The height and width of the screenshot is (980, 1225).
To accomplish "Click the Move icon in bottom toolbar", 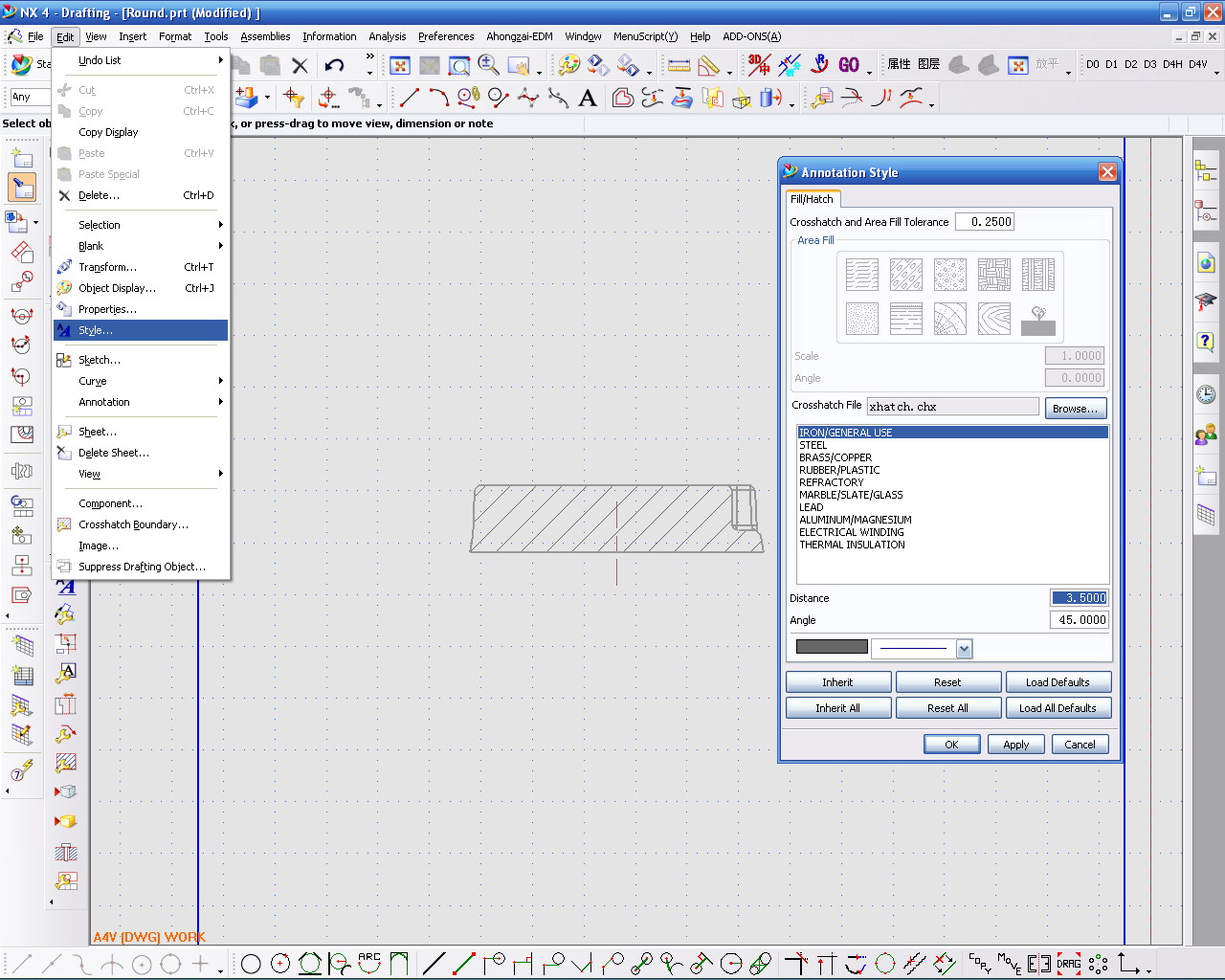I will click(x=1009, y=963).
